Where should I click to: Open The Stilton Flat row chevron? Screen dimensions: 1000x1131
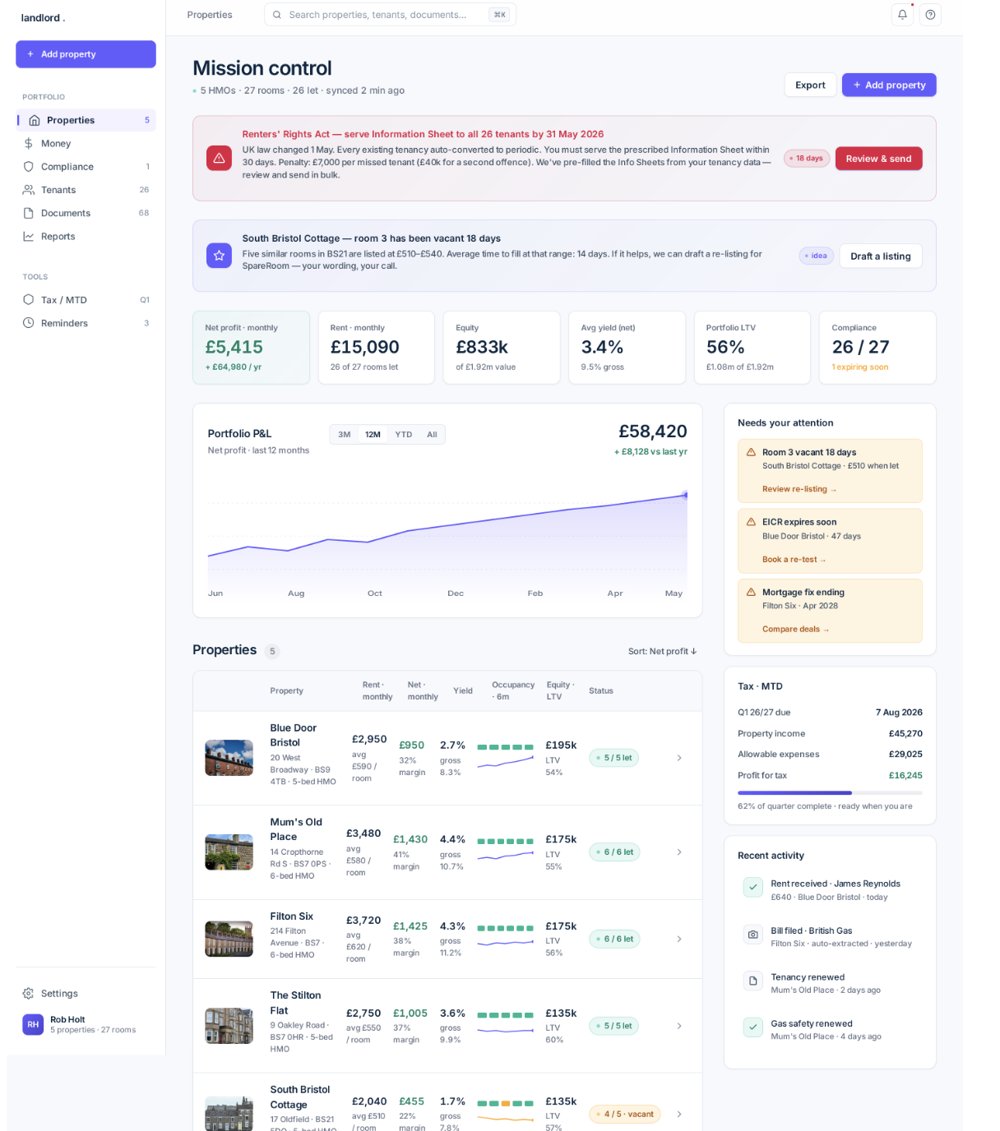pos(679,1026)
